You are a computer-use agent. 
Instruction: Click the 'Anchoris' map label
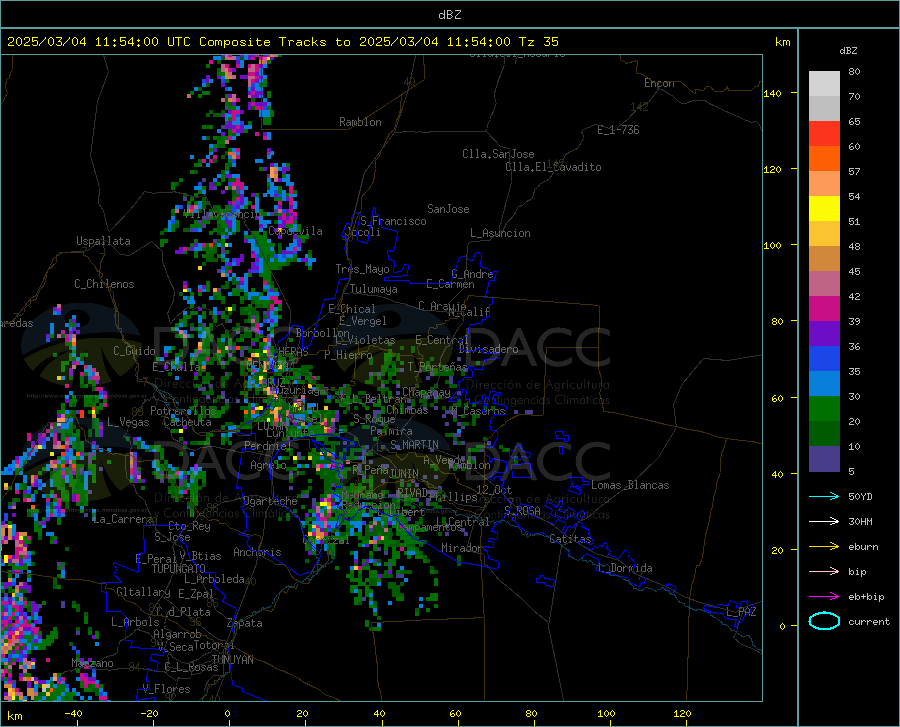click(257, 552)
